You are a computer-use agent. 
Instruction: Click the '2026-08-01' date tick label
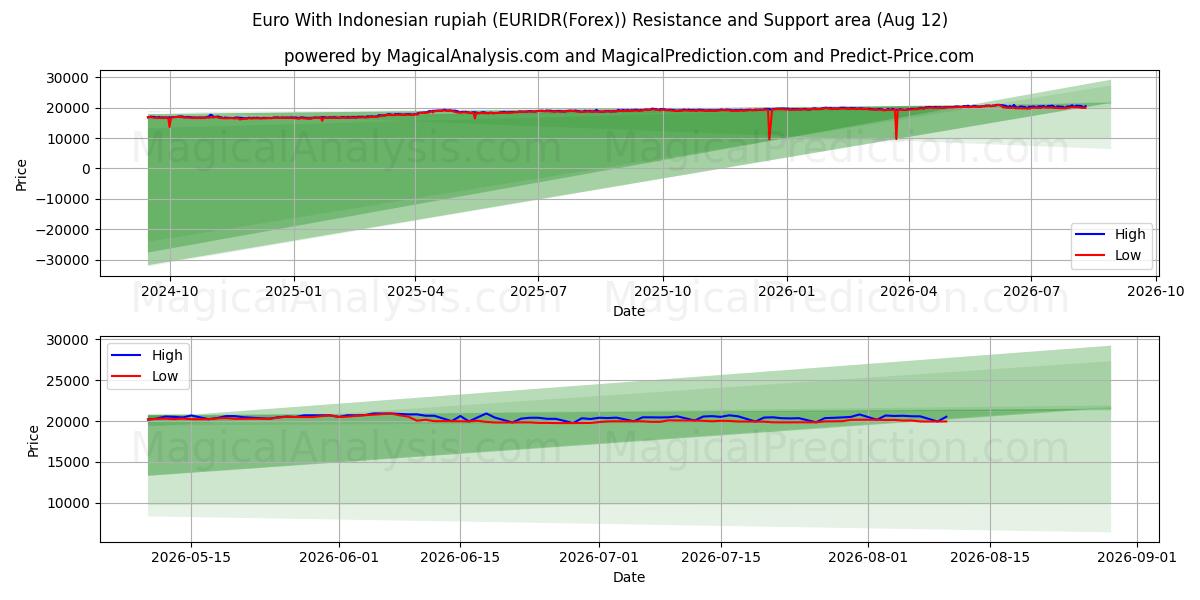[868, 558]
